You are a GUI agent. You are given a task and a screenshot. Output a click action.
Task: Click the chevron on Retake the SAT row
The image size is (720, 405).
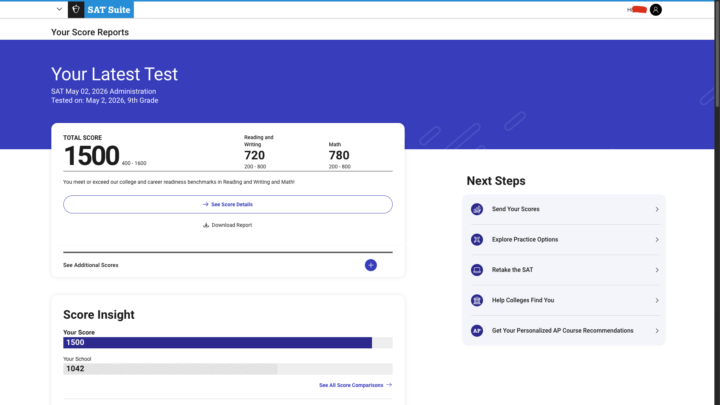click(x=657, y=270)
